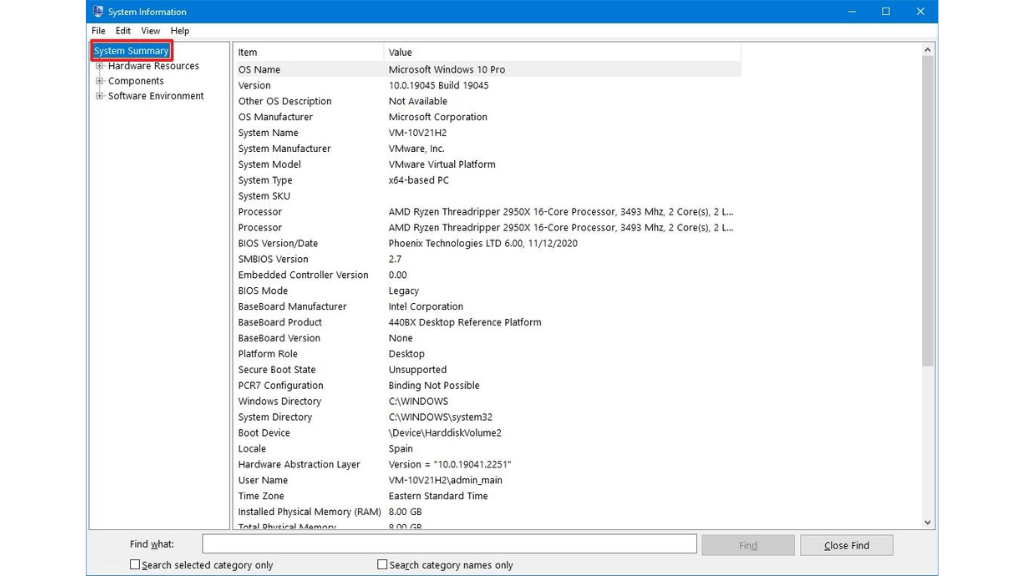Expand the Software Environment tree node
This screenshot has width=1024, height=576.
(x=100, y=96)
